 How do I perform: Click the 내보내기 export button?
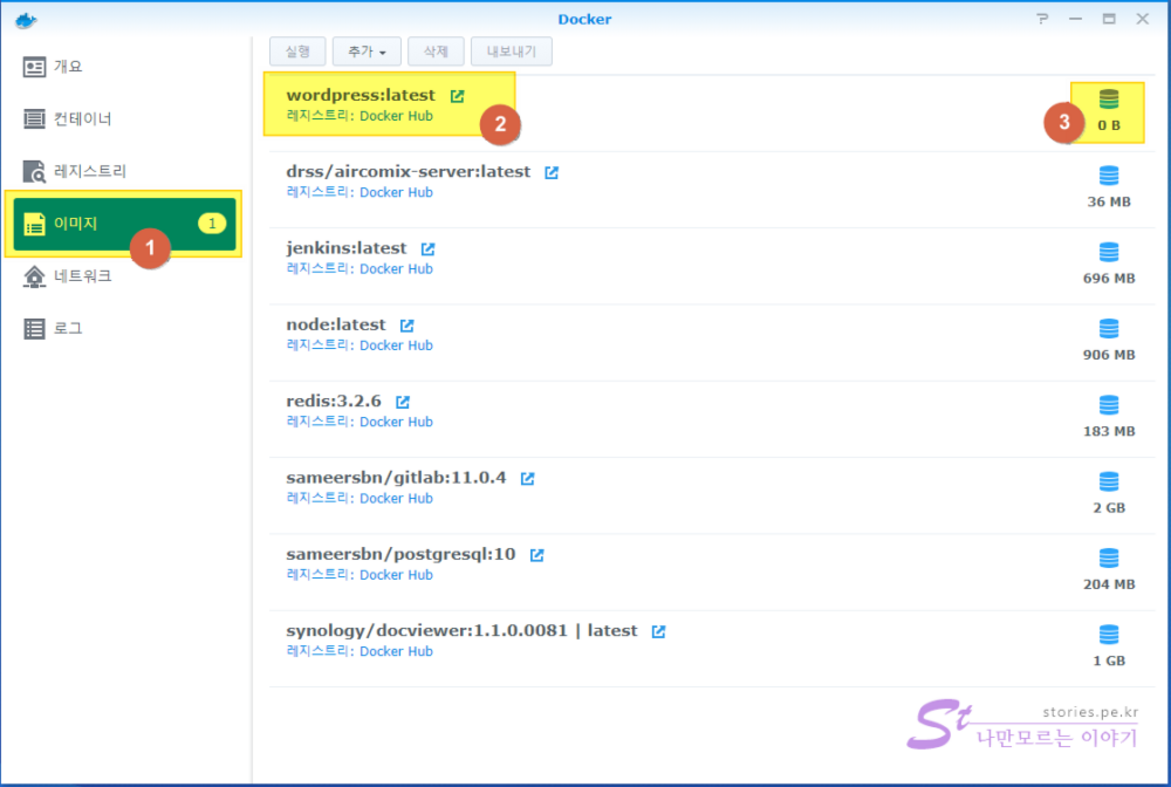click(512, 51)
